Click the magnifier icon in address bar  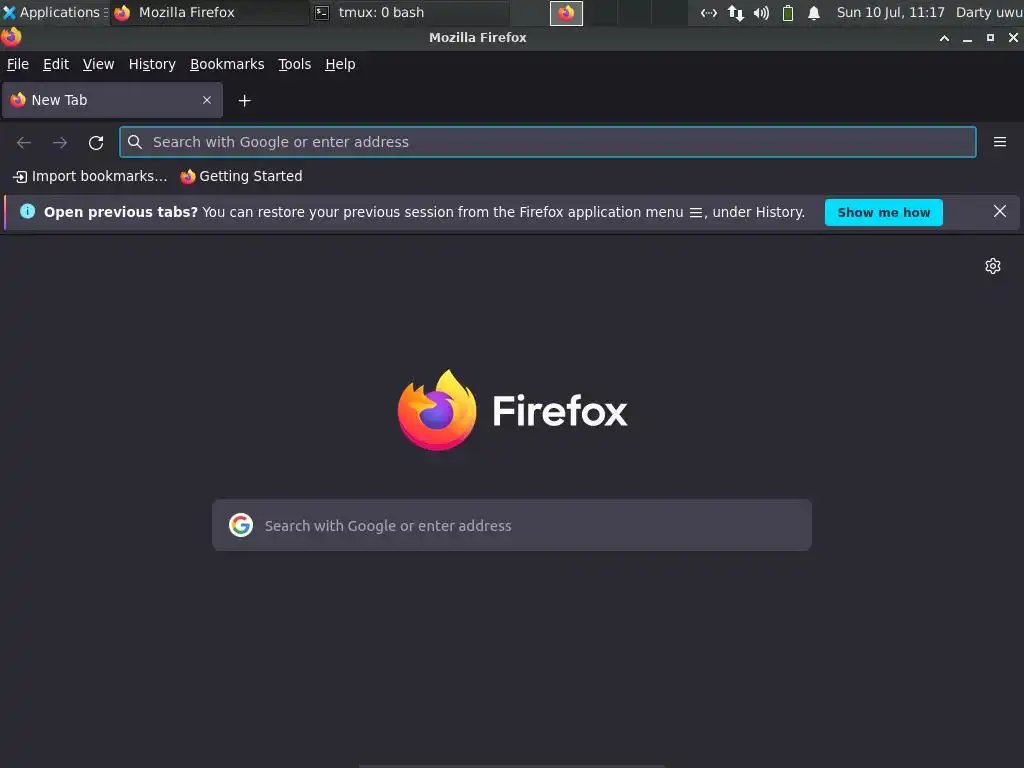(135, 142)
